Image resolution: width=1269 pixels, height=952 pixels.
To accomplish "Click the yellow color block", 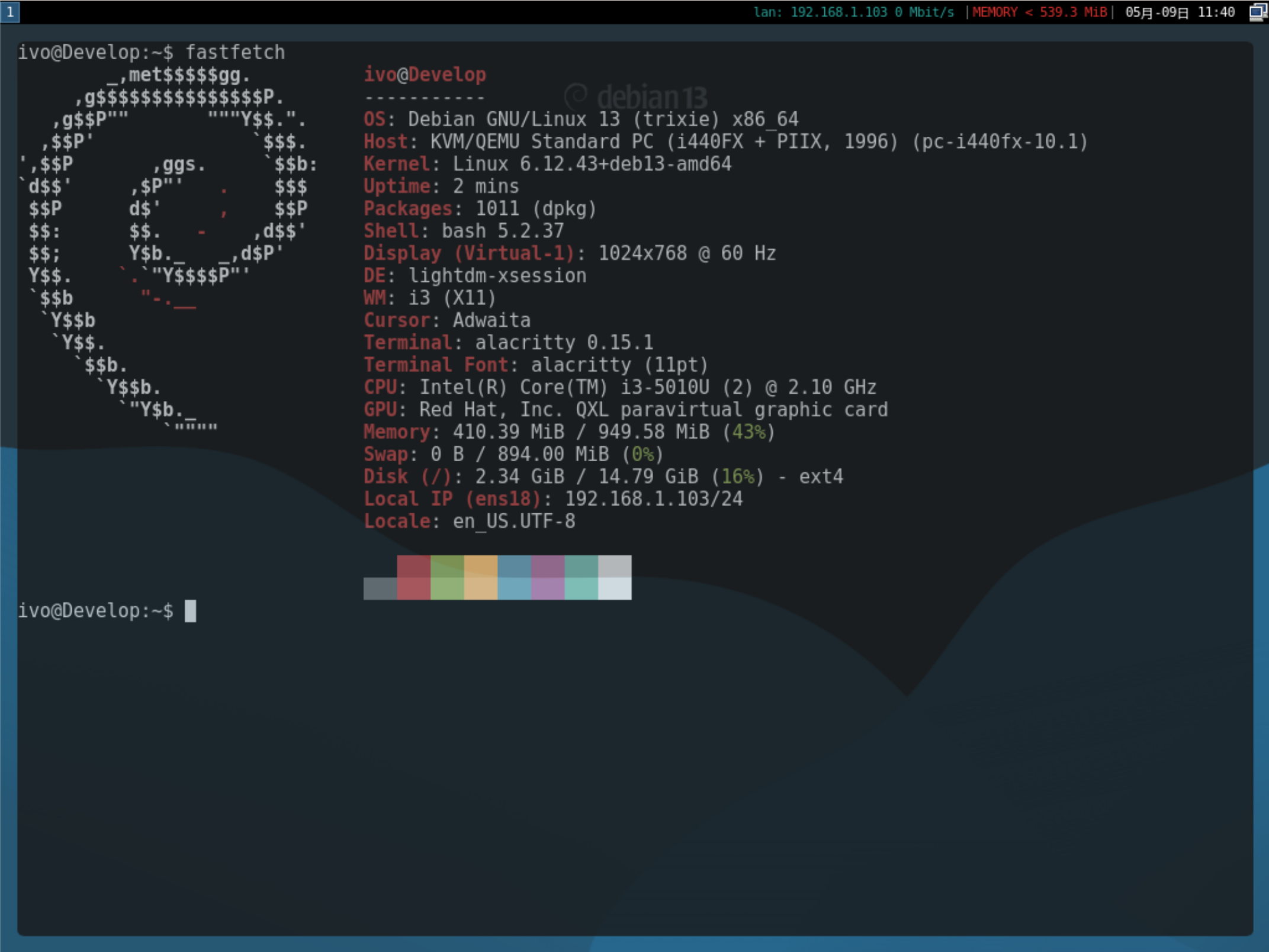I will [x=481, y=577].
